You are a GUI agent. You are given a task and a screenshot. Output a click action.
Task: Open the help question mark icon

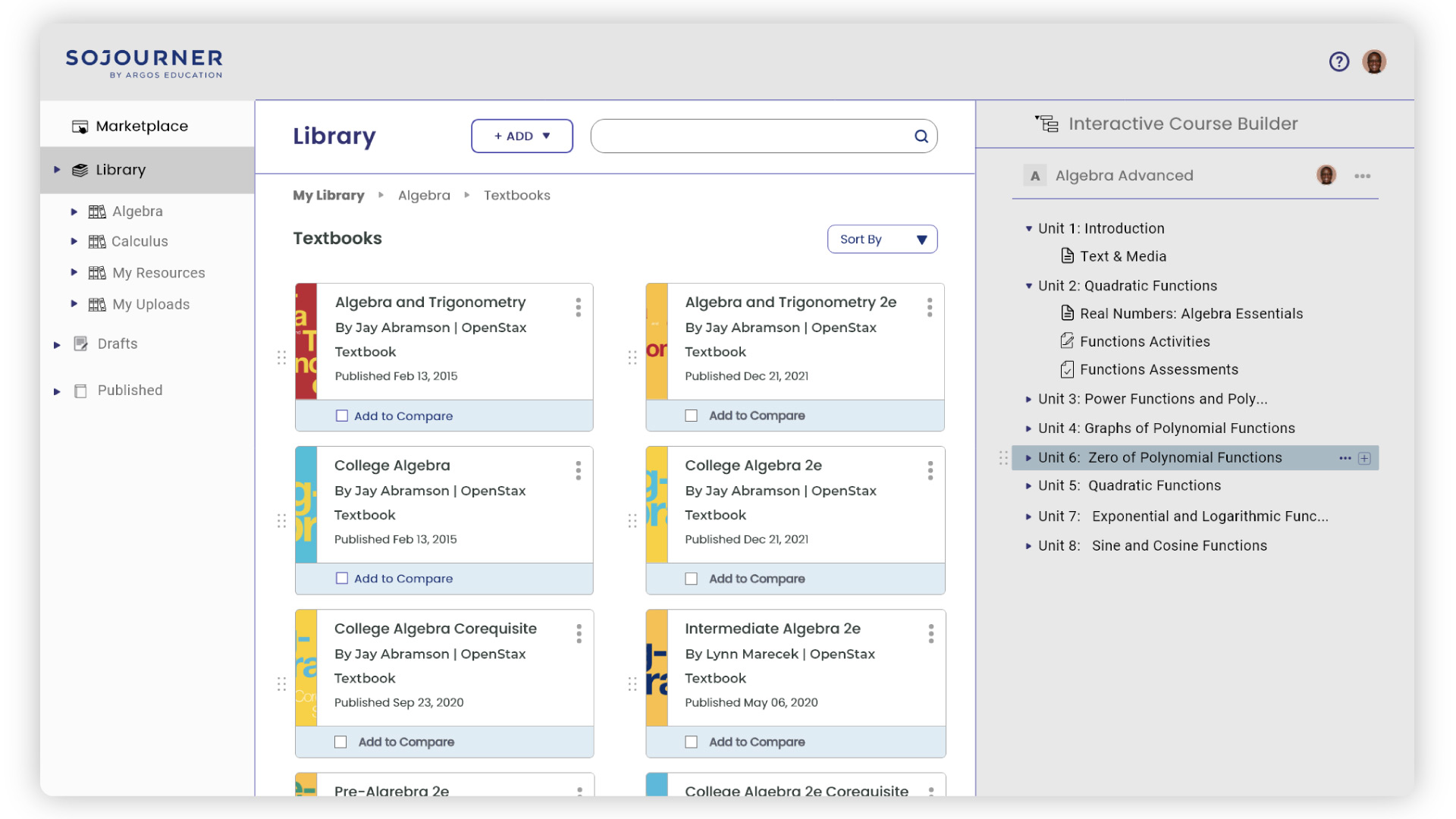coord(1339,61)
